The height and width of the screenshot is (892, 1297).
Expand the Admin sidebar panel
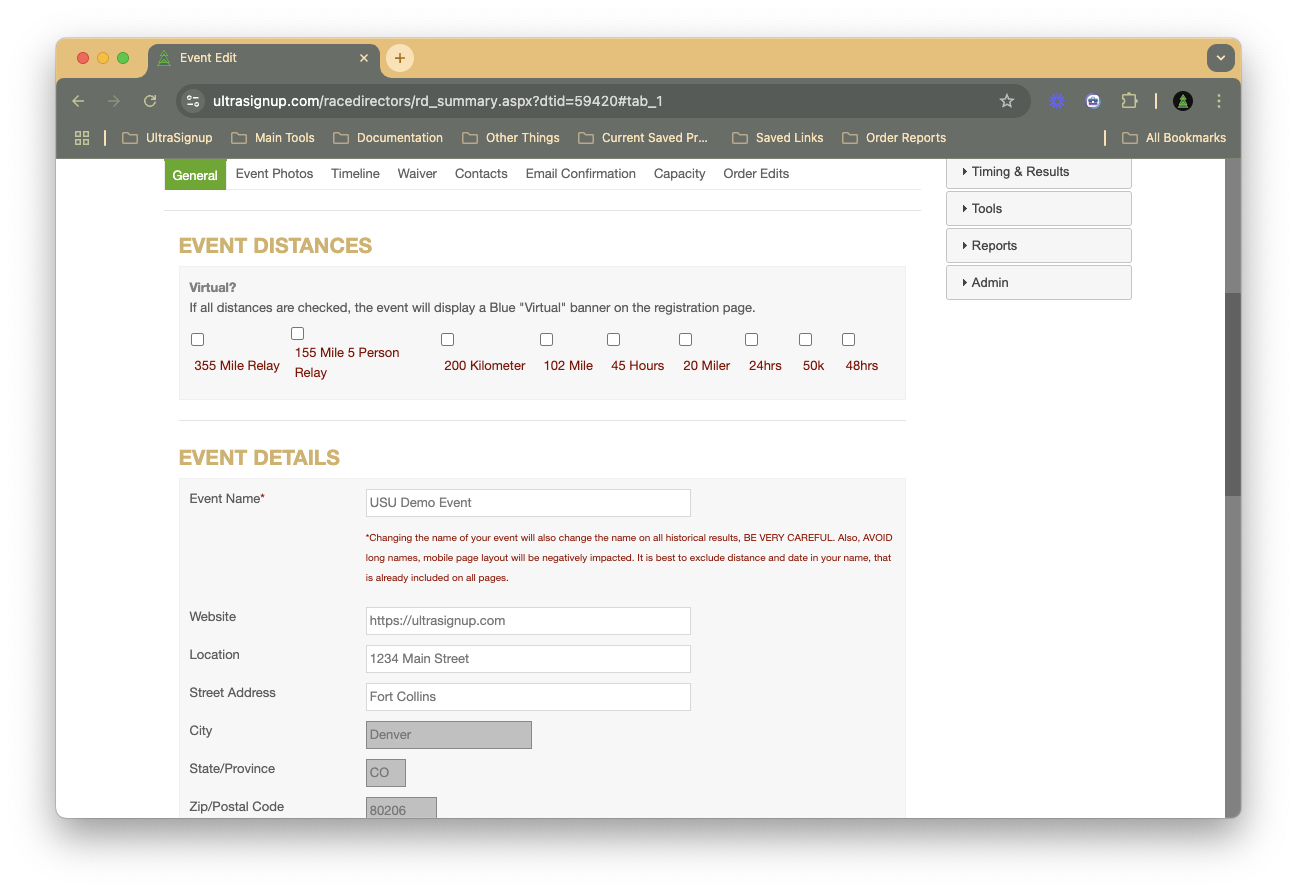click(x=1038, y=283)
